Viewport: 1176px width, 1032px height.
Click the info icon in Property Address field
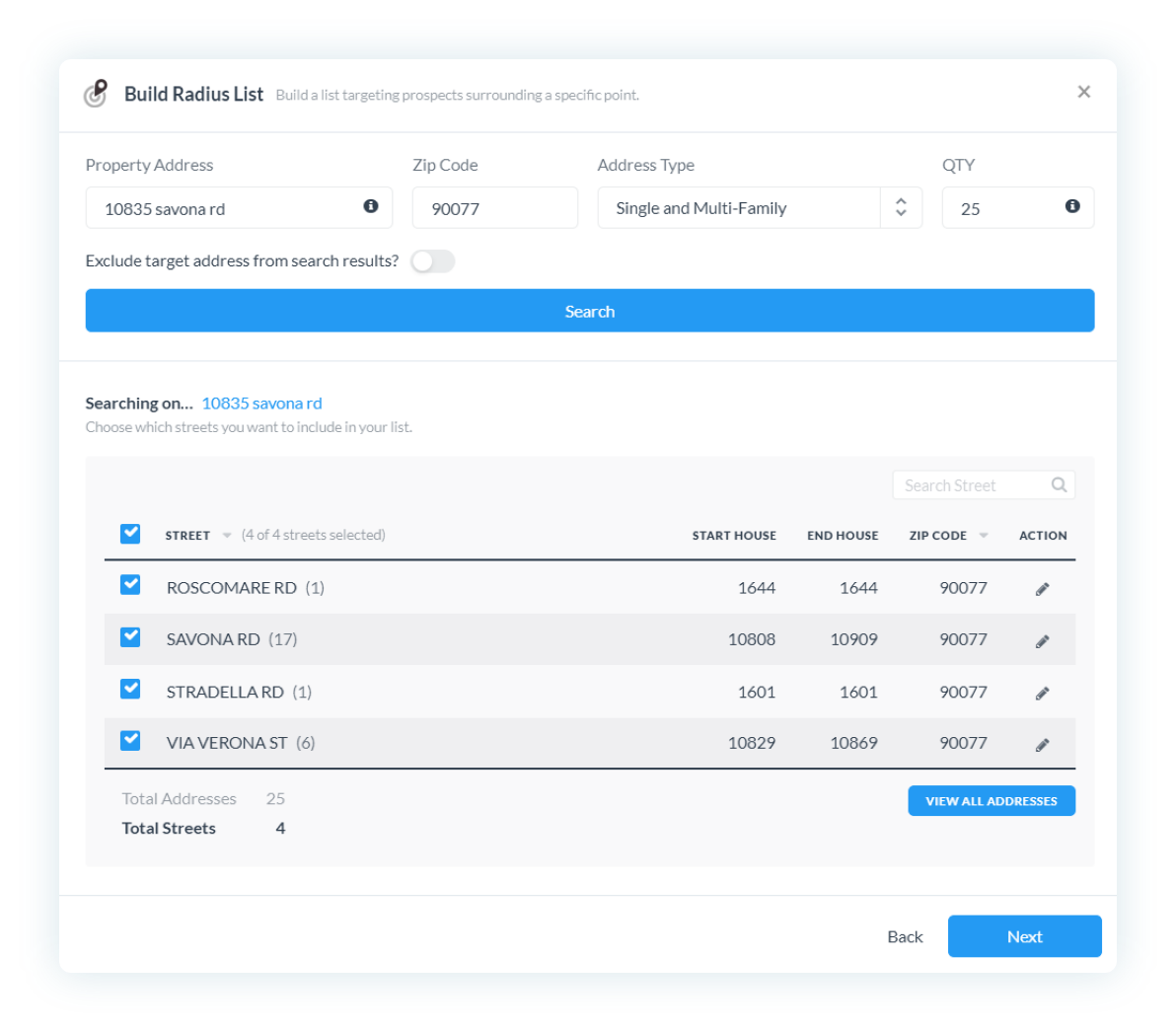tap(371, 206)
